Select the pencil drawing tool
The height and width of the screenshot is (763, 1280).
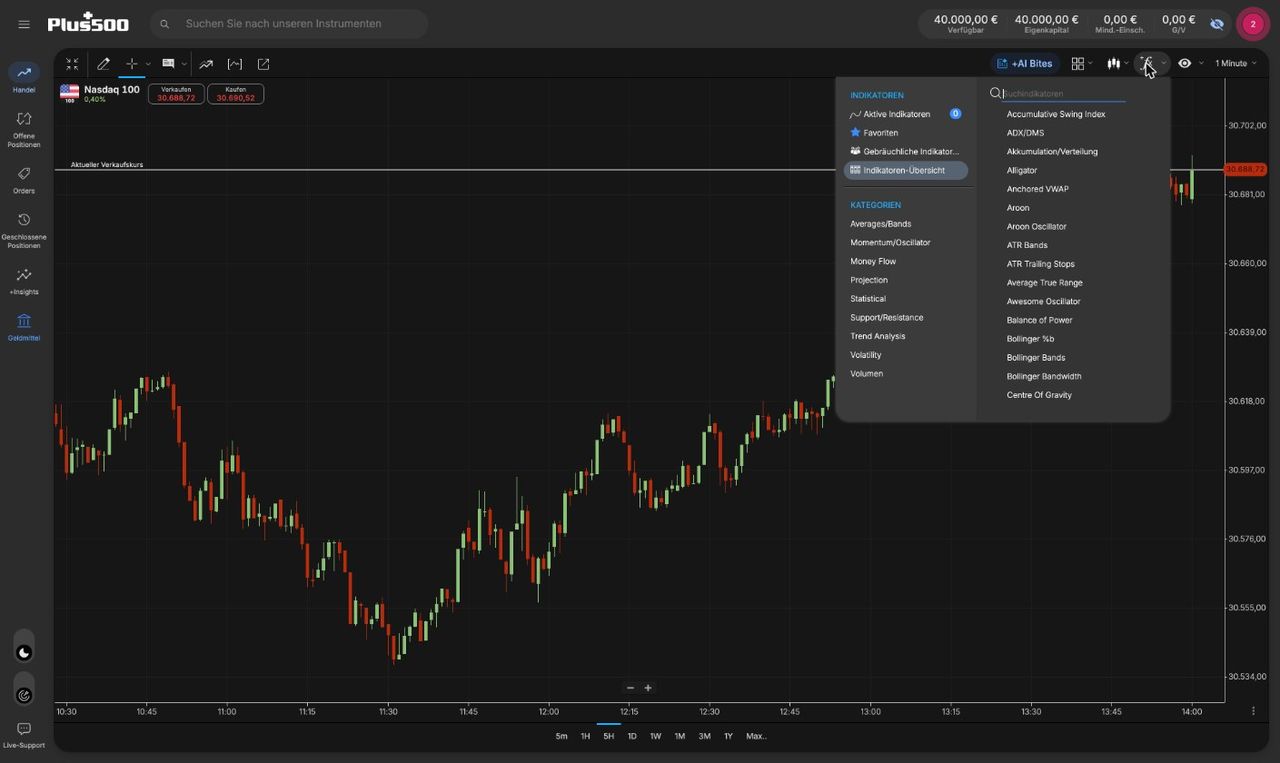coord(103,63)
